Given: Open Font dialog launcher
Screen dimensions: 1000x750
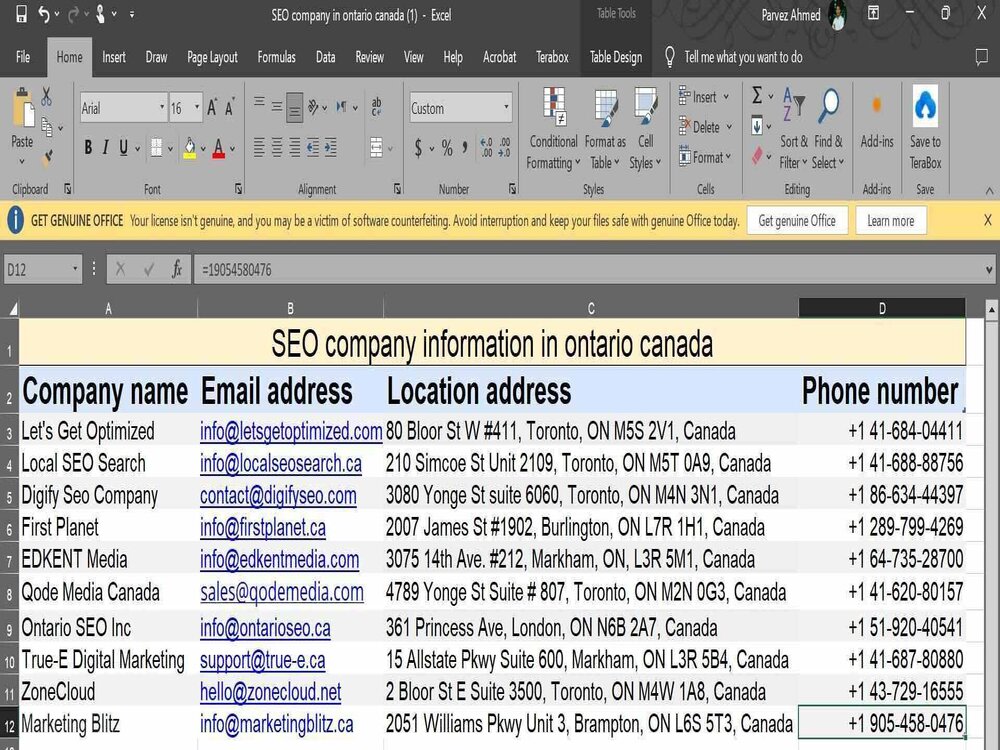Looking at the screenshot, I should pyautogui.click(x=238, y=189).
